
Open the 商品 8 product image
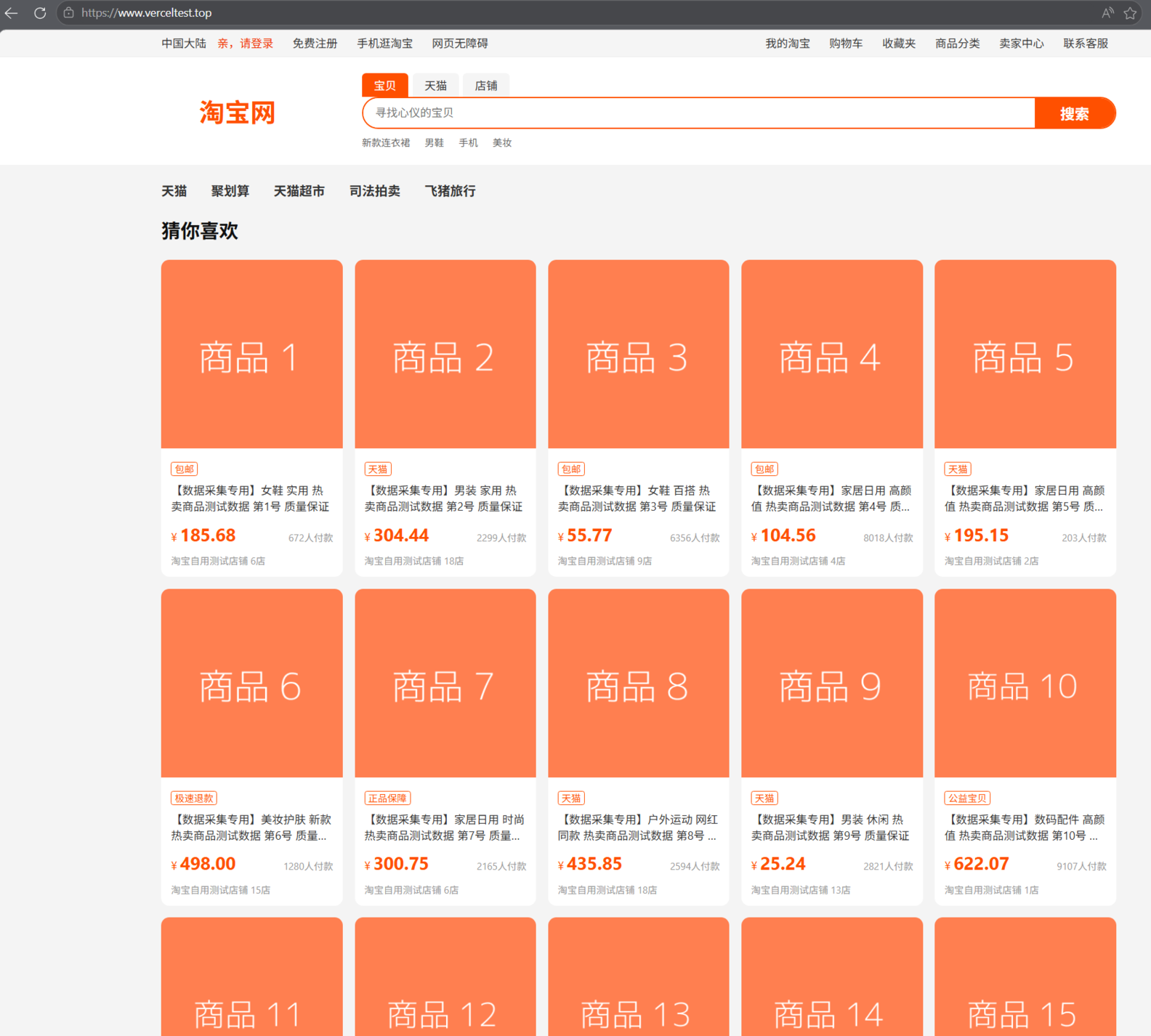(x=639, y=683)
